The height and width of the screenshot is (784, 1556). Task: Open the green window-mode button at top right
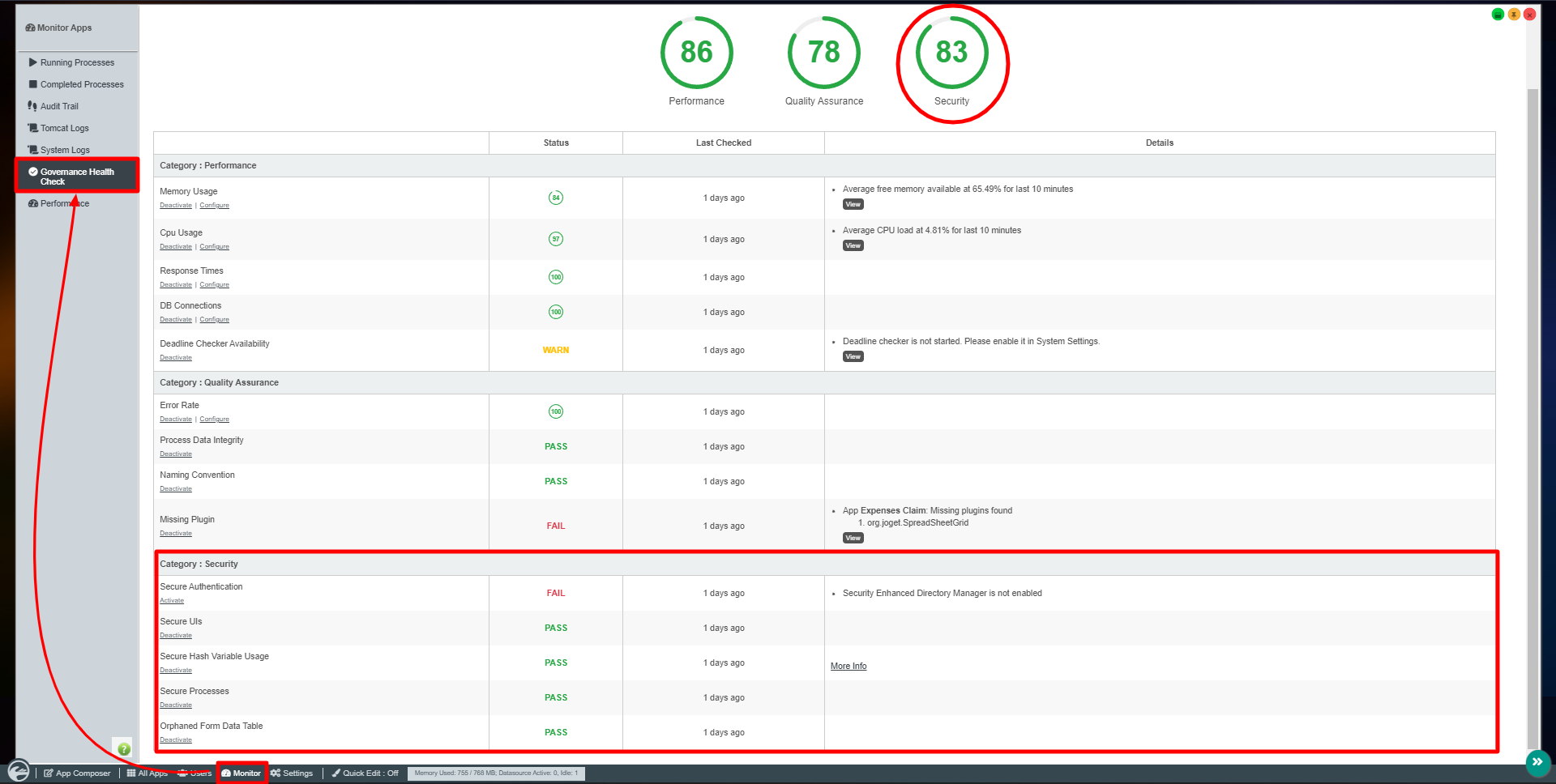pyautogui.click(x=1498, y=15)
